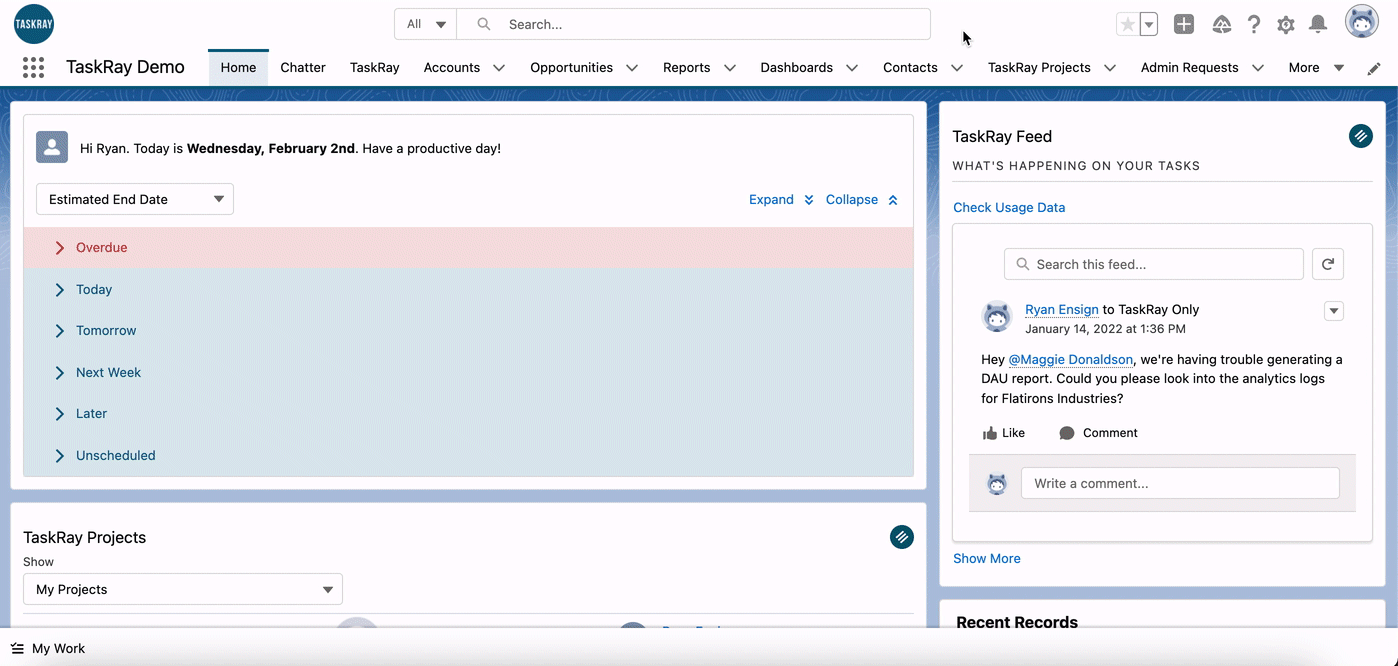Open the Opportunities tab
This screenshot has height=666, width=1398.
pyautogui.click(x=571, y=67)
